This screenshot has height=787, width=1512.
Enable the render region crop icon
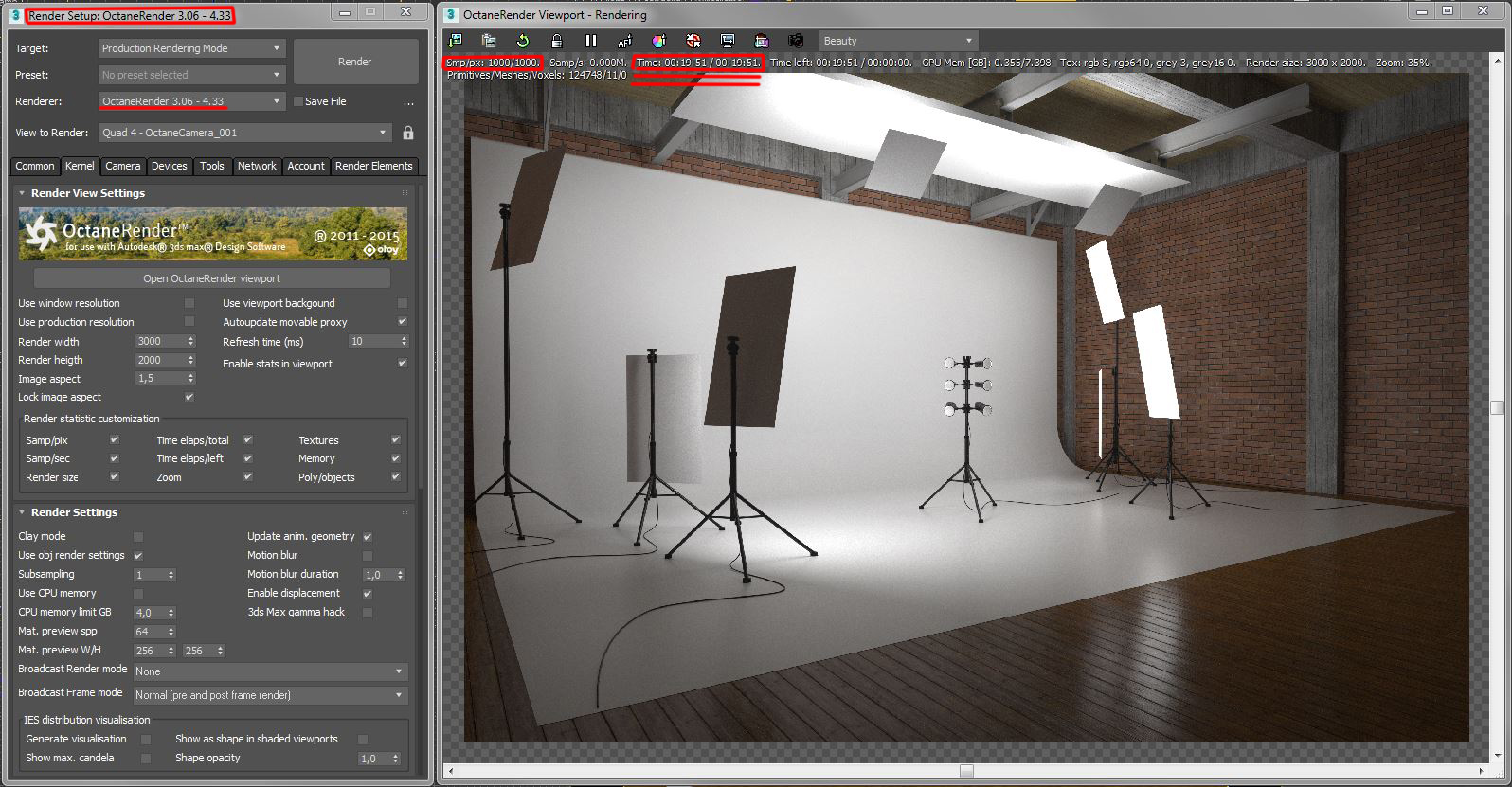coord(762,41)
